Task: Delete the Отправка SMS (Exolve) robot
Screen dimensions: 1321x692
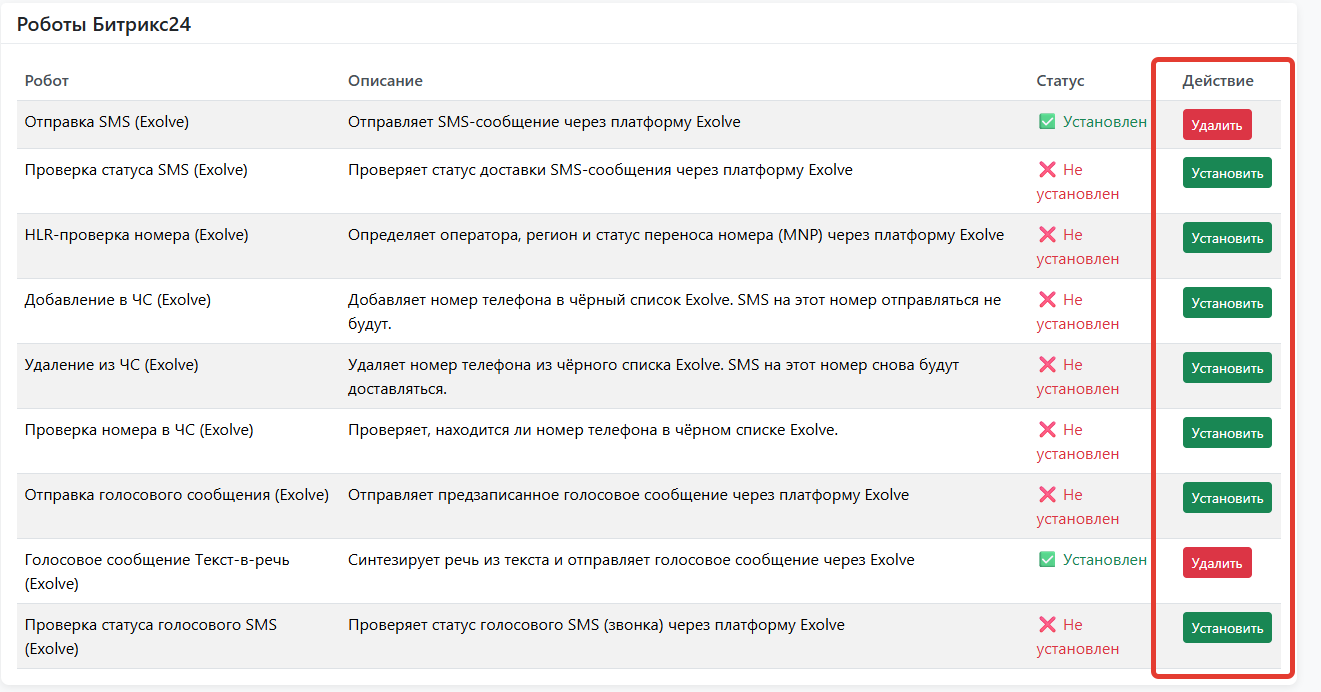Action: pyautogui.click(x=1217, y=125)
